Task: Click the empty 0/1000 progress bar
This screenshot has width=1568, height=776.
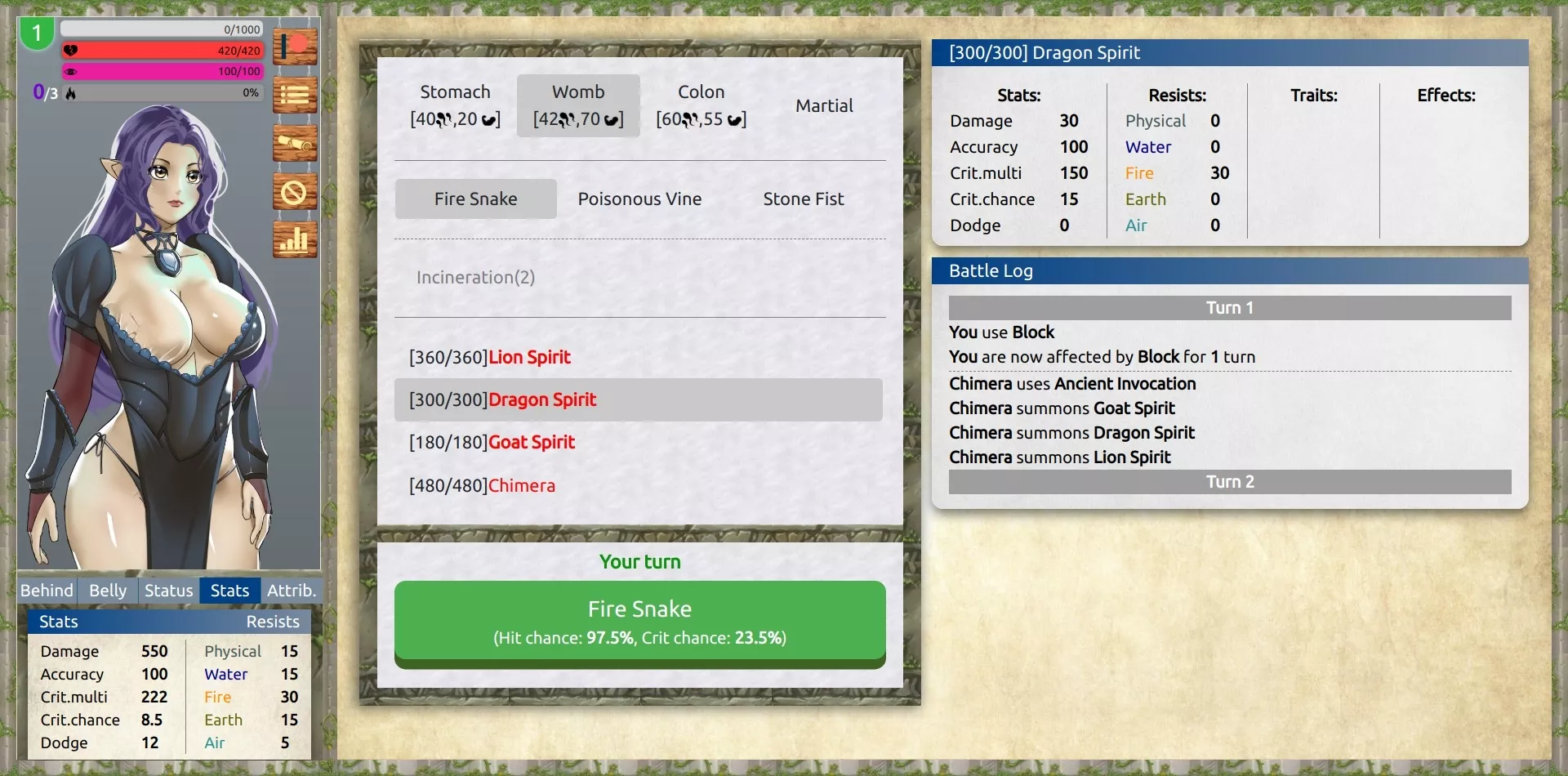Action: (x=163, y=28)
